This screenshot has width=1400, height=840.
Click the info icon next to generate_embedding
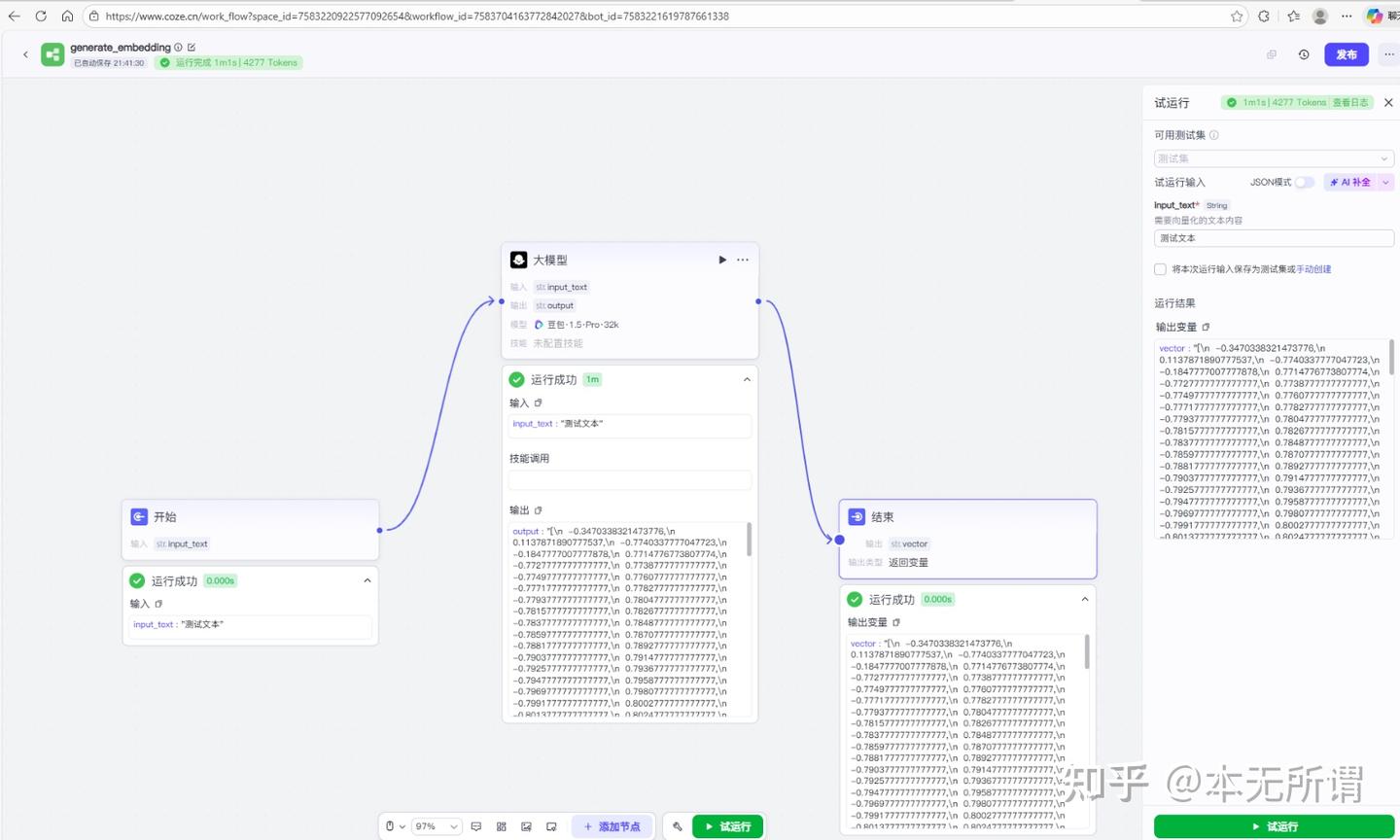(x=178, y=47)
